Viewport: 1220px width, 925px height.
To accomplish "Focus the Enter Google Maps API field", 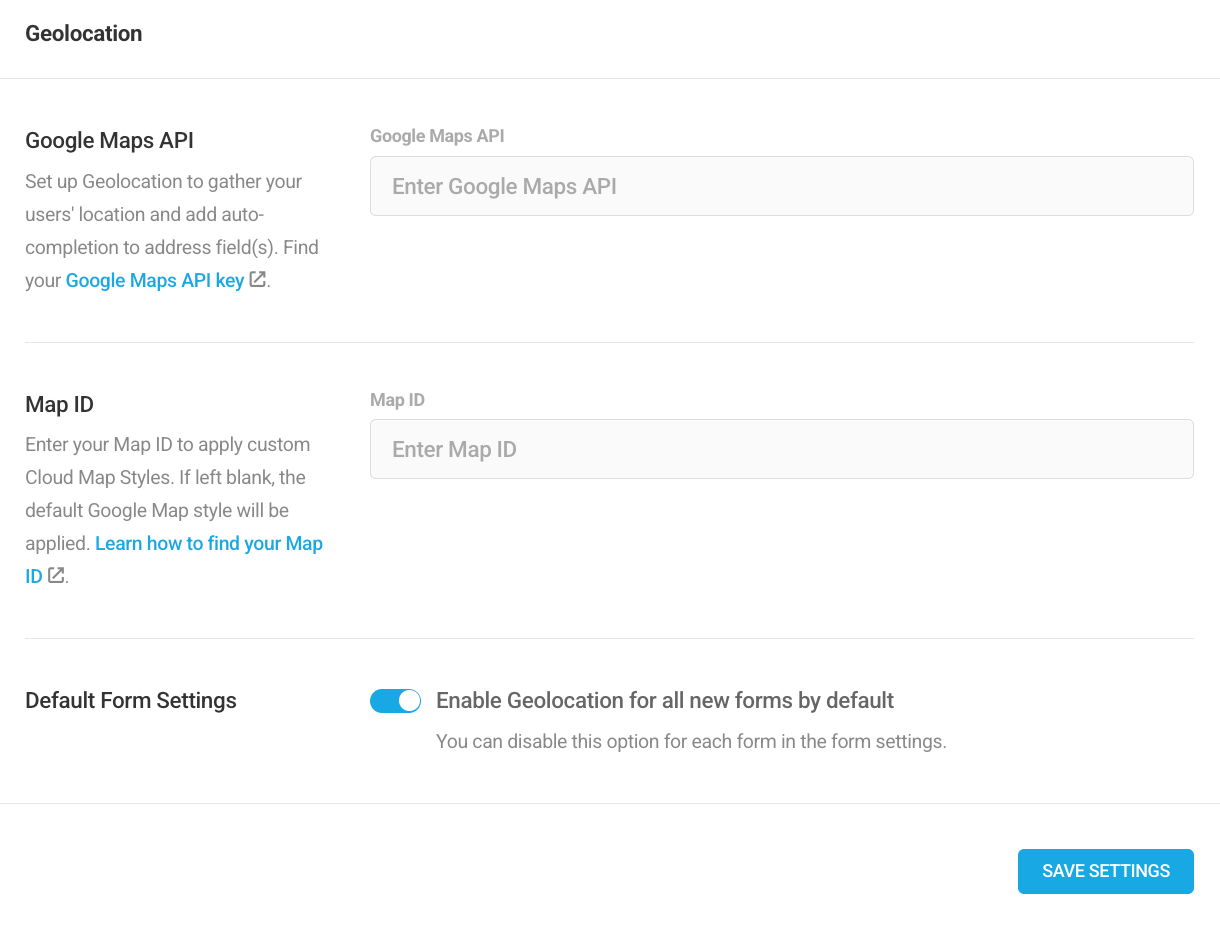I will (781, 186).
